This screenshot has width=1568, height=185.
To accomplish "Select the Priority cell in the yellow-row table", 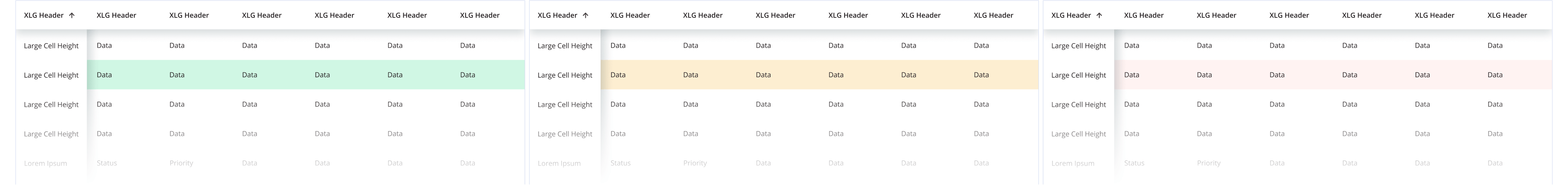I will coord(695,163).
